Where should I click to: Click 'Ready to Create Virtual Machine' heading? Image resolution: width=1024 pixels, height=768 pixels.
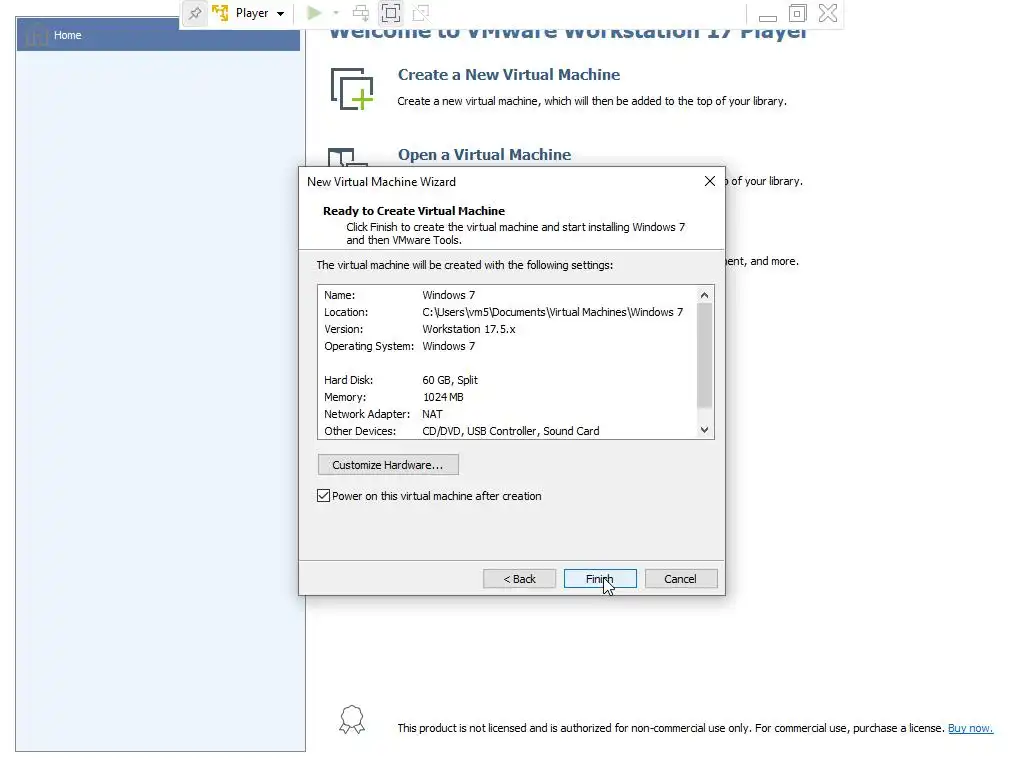point(414,211)
